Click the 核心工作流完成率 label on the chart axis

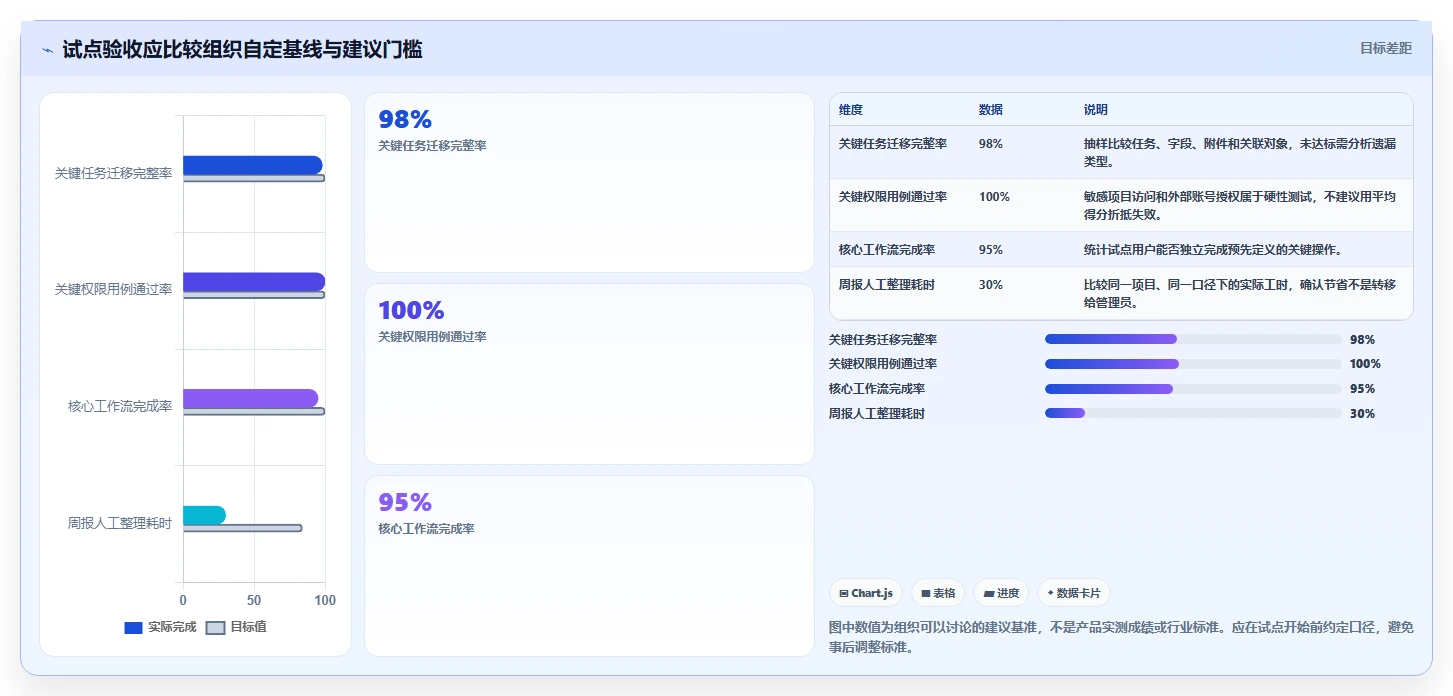pos(120,406)
